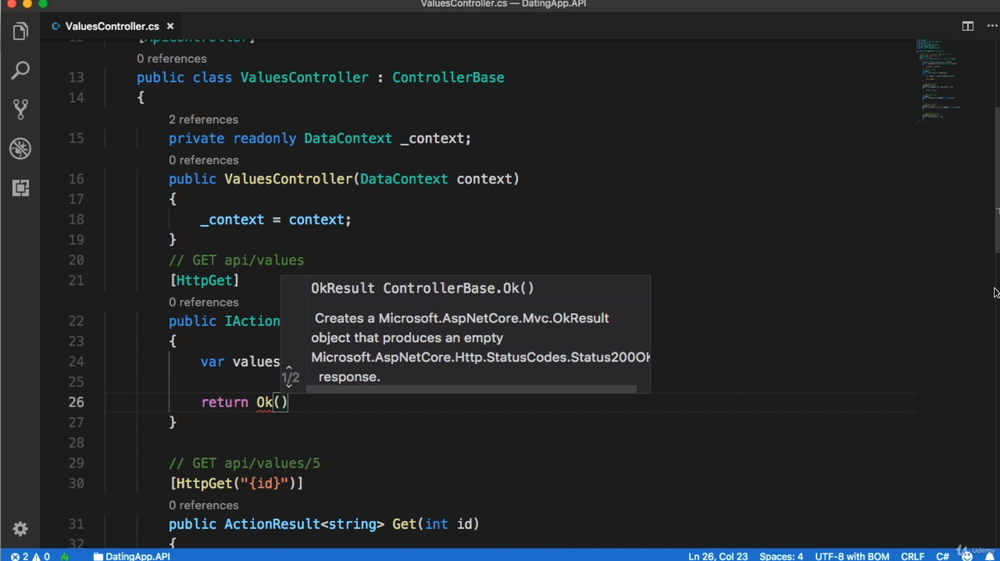Open the feedback smiley in status bar
This screenshot has width=1000, height=561.
(967, 556)
